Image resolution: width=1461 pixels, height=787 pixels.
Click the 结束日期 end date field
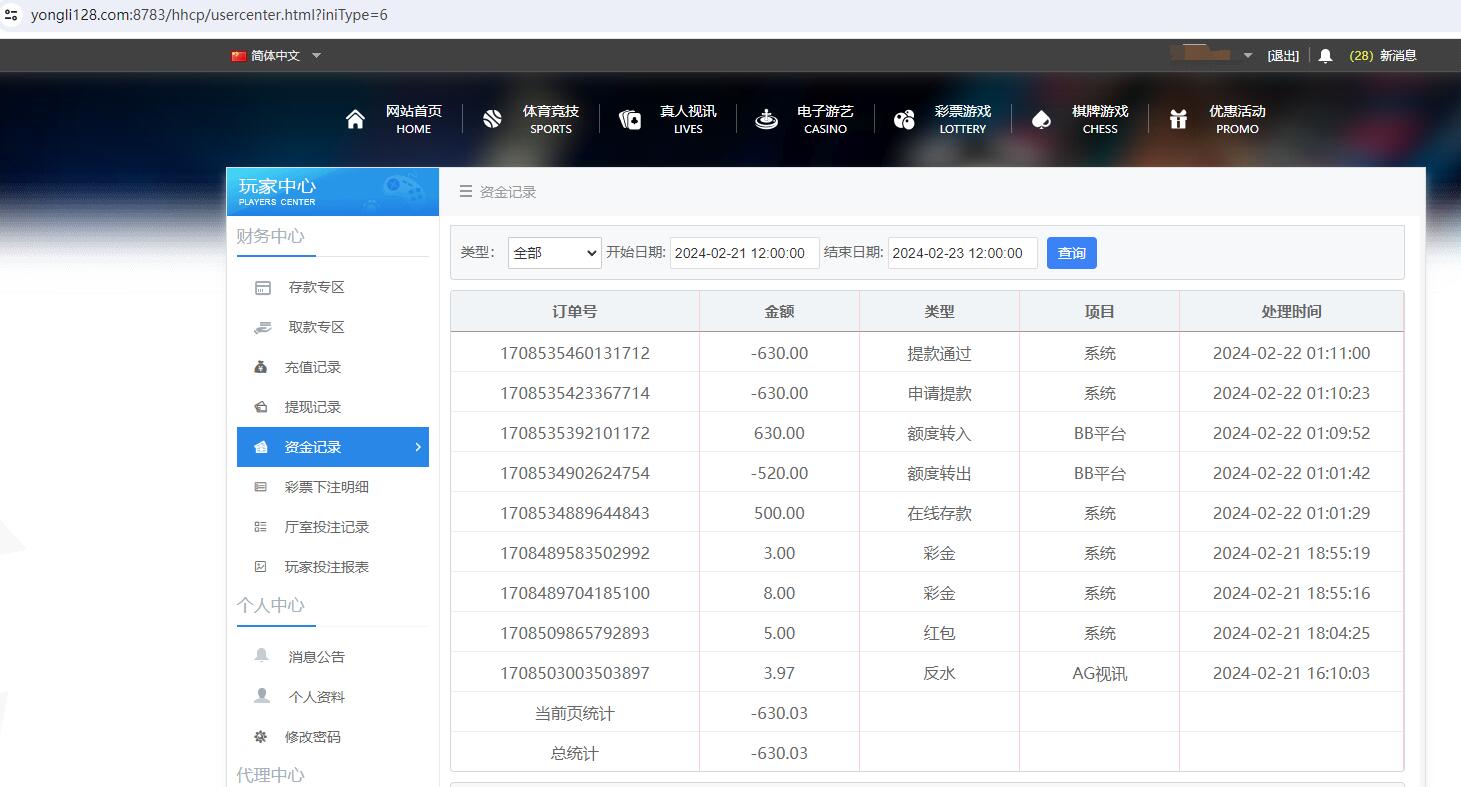click(x=963, y=253)
